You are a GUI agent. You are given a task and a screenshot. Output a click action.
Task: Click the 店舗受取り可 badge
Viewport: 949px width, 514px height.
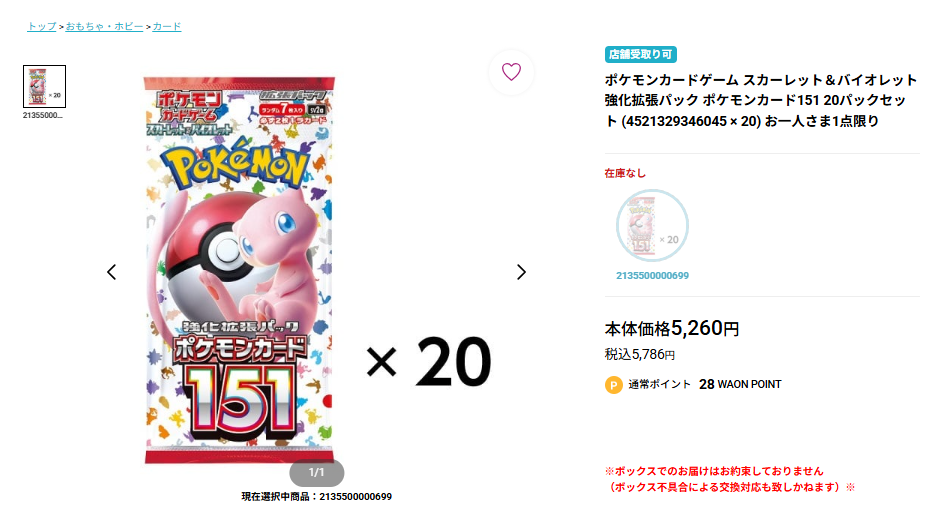[x=640, y=54]
